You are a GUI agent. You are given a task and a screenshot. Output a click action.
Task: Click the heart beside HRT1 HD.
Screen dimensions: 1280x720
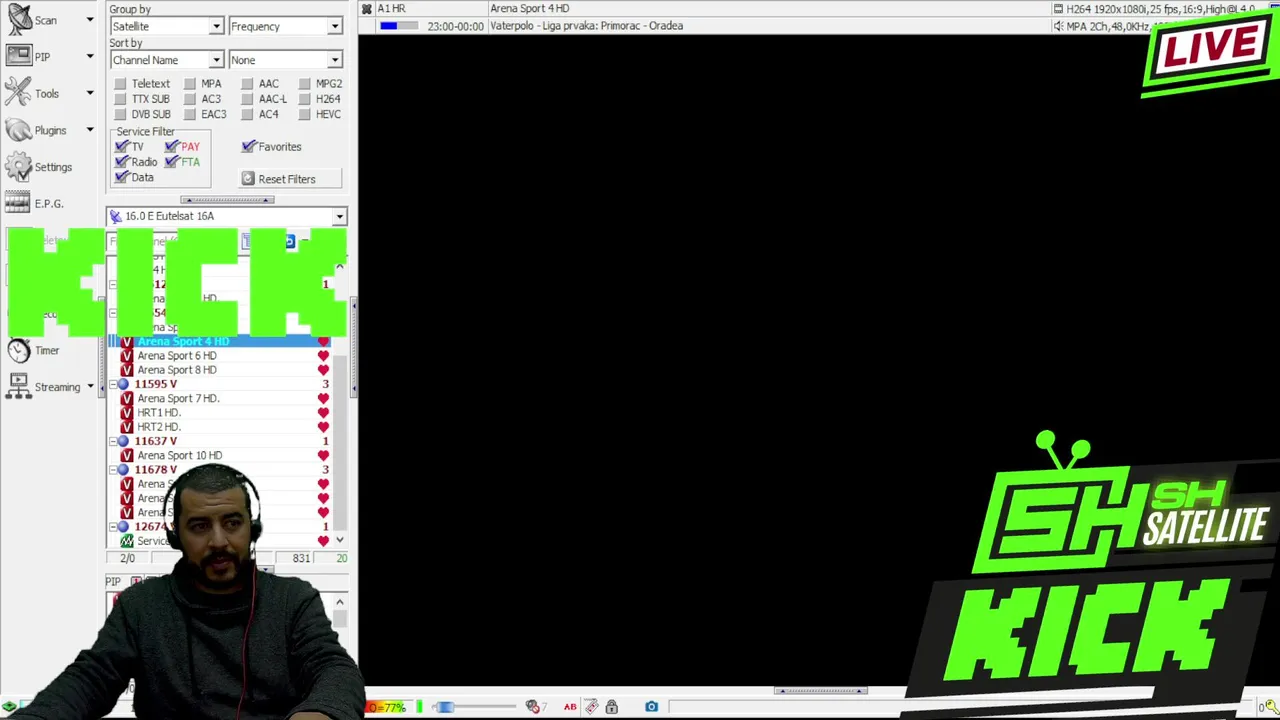pos(323,412)
